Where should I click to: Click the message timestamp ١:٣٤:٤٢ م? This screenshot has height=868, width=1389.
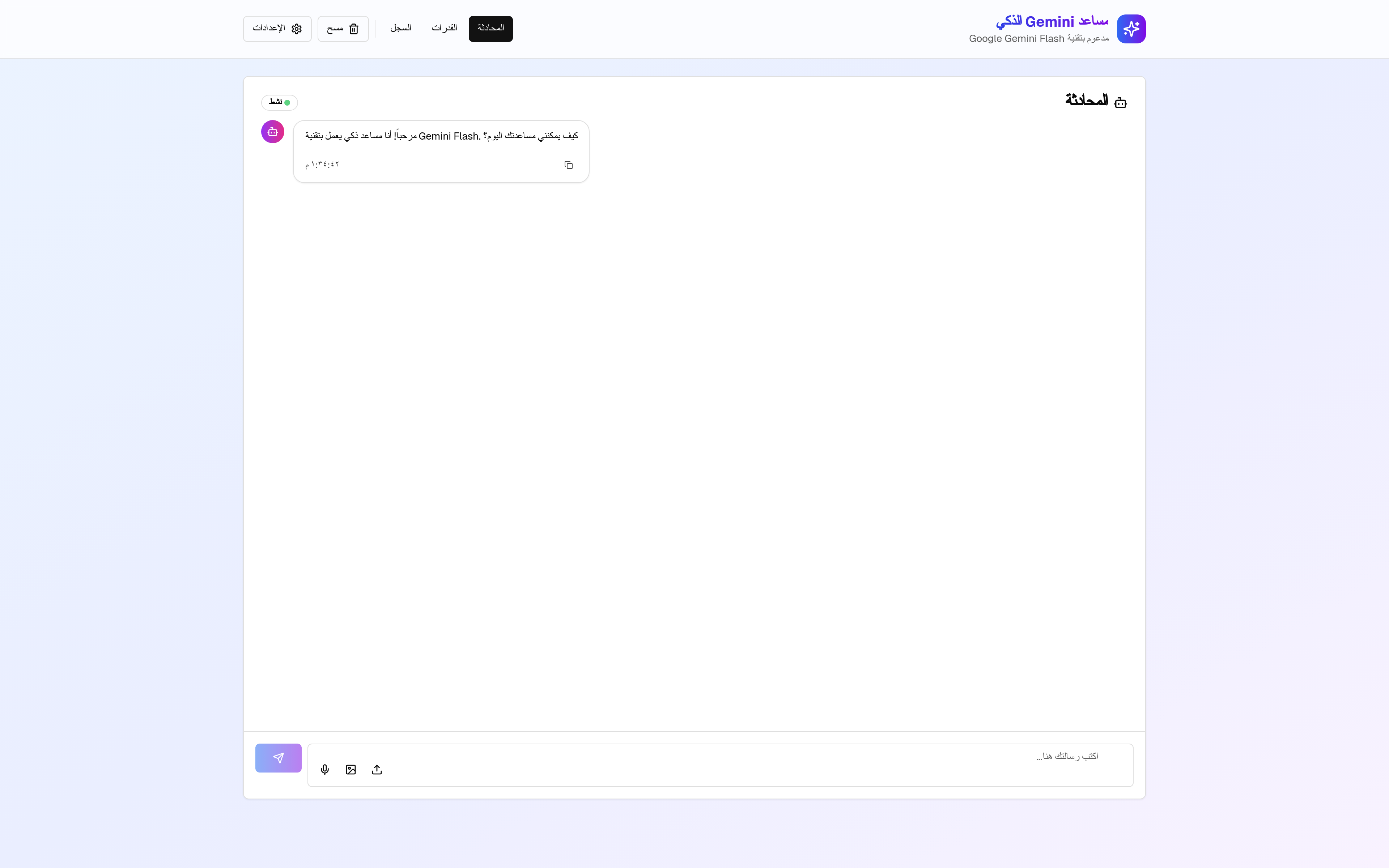pyautogui.click(x=322, y=165)
